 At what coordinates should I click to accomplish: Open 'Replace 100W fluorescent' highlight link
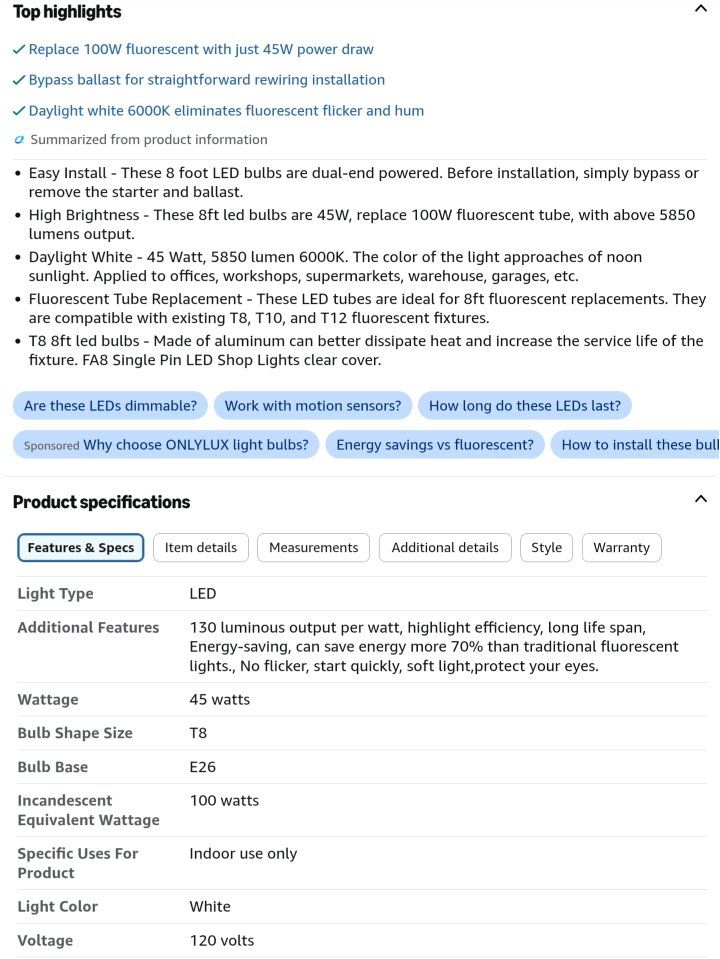[x=201, y=50]
